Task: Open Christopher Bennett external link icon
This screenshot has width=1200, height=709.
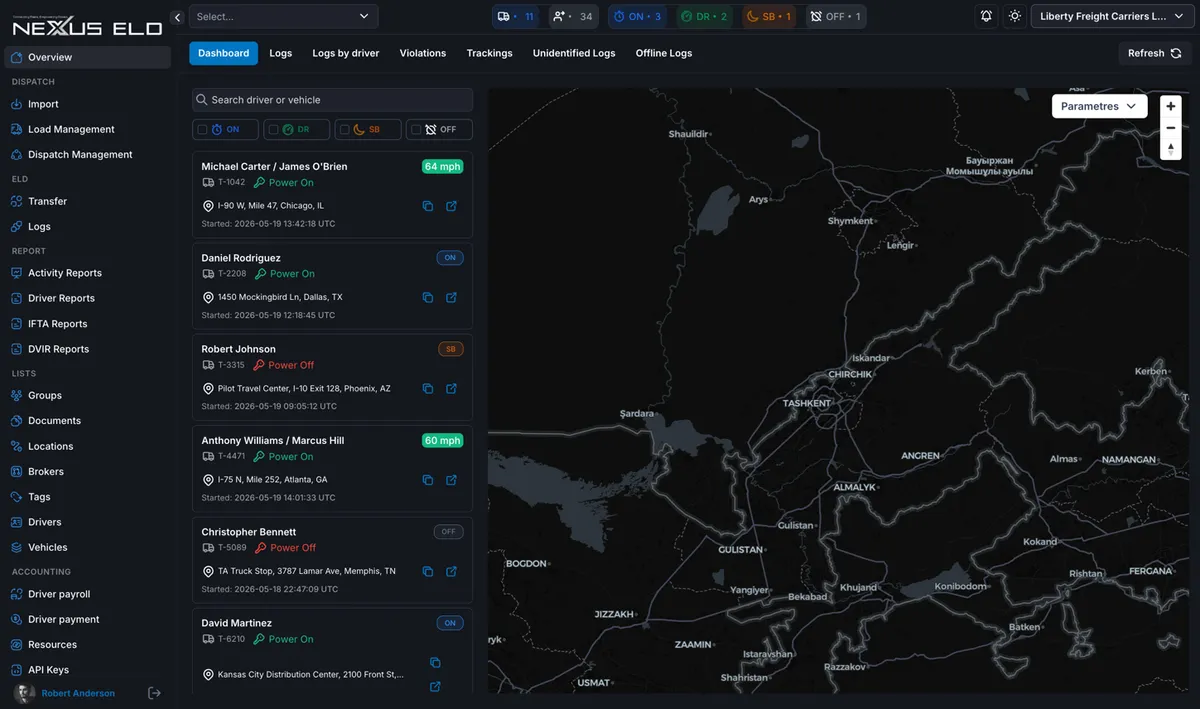Action: [x=451, y=571]
